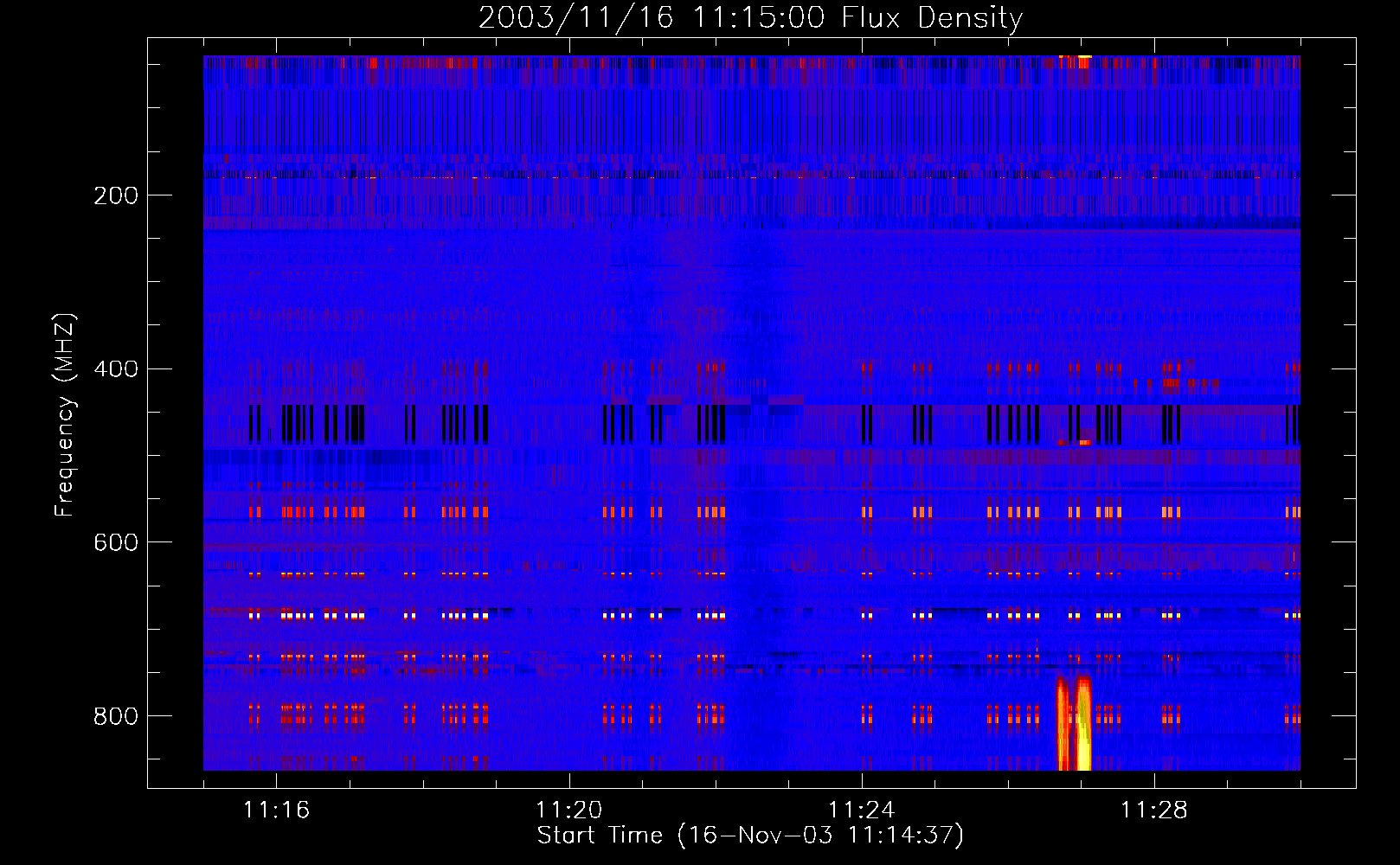This screenshot has width=1400, height=865.
Task: Click the 'Frequency (MHZ)' y-axis label
Action: pyautogui.click(x=65, y=415)
